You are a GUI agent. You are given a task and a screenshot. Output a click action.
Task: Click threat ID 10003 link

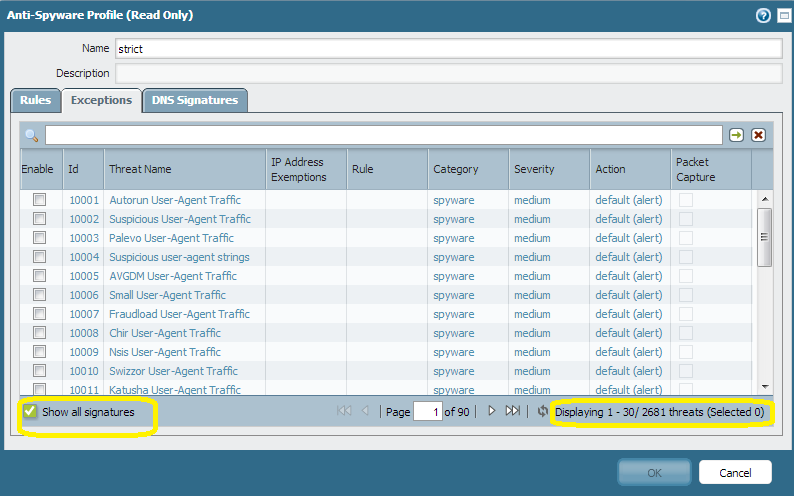click(84, 238)
